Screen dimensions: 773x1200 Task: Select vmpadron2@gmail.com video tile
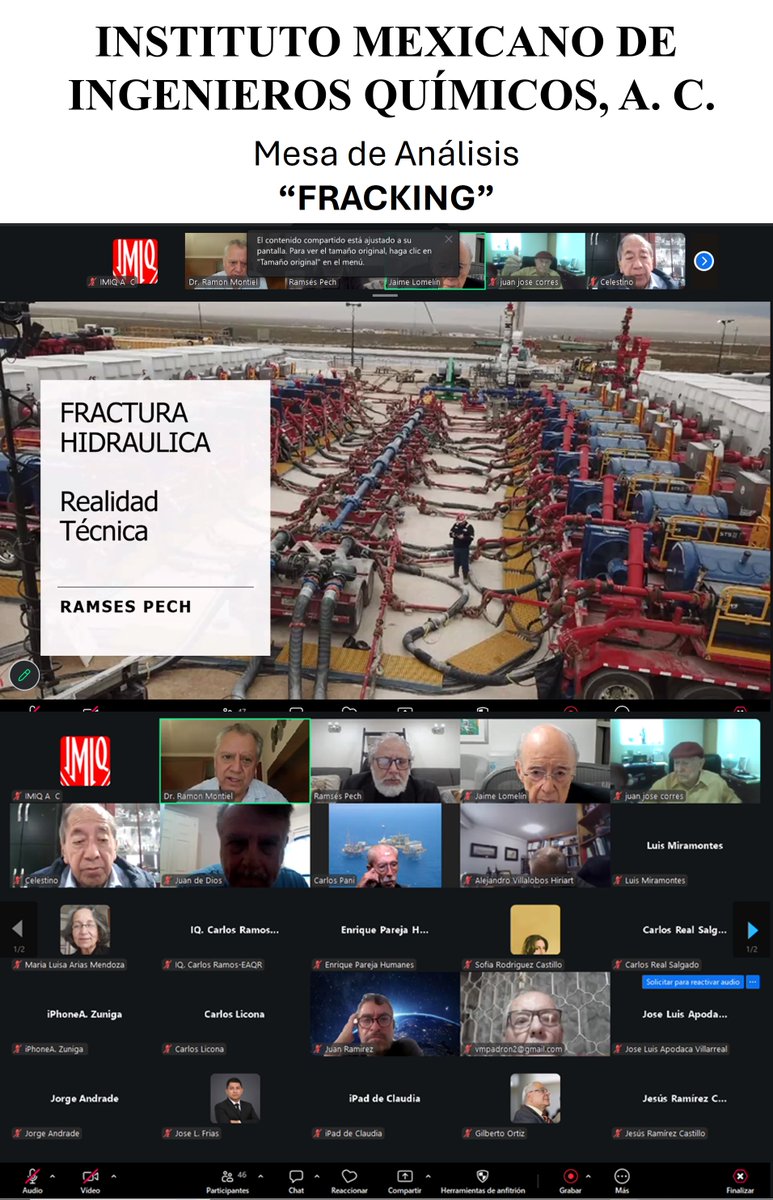click(535, 1014)
